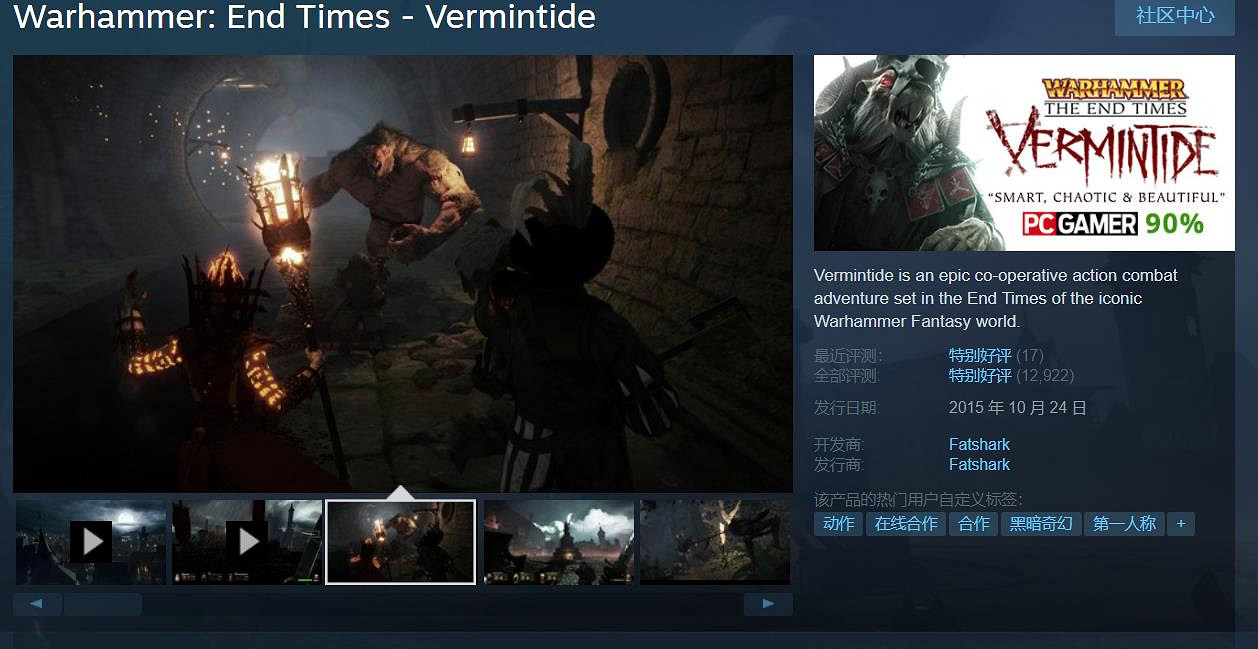Click the 动作 tag
Viewport: 1258px width, 649px height.
838,524
